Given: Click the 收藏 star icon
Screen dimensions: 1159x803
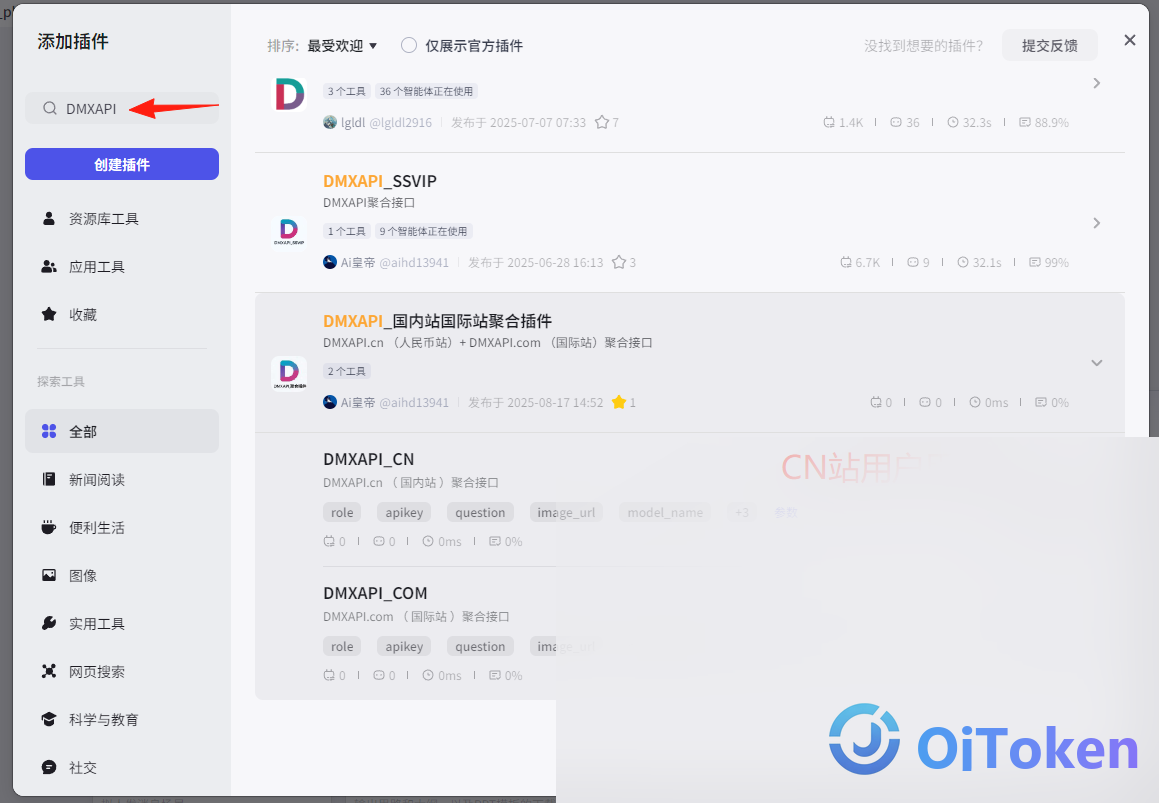Looking at the screenshot, I should [x=49, y=314].
